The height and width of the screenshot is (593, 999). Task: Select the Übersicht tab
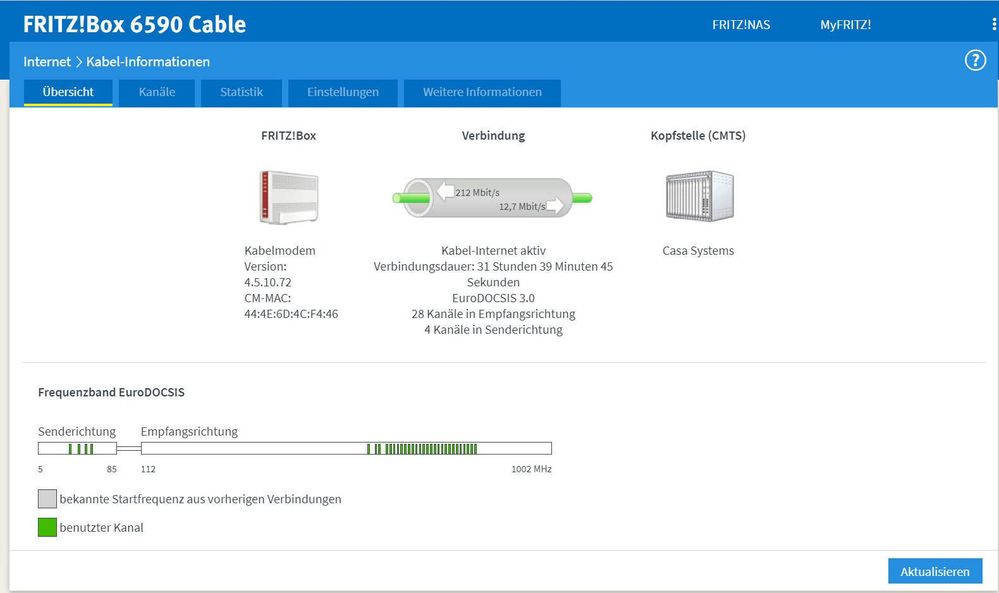(x=68, y=92)
